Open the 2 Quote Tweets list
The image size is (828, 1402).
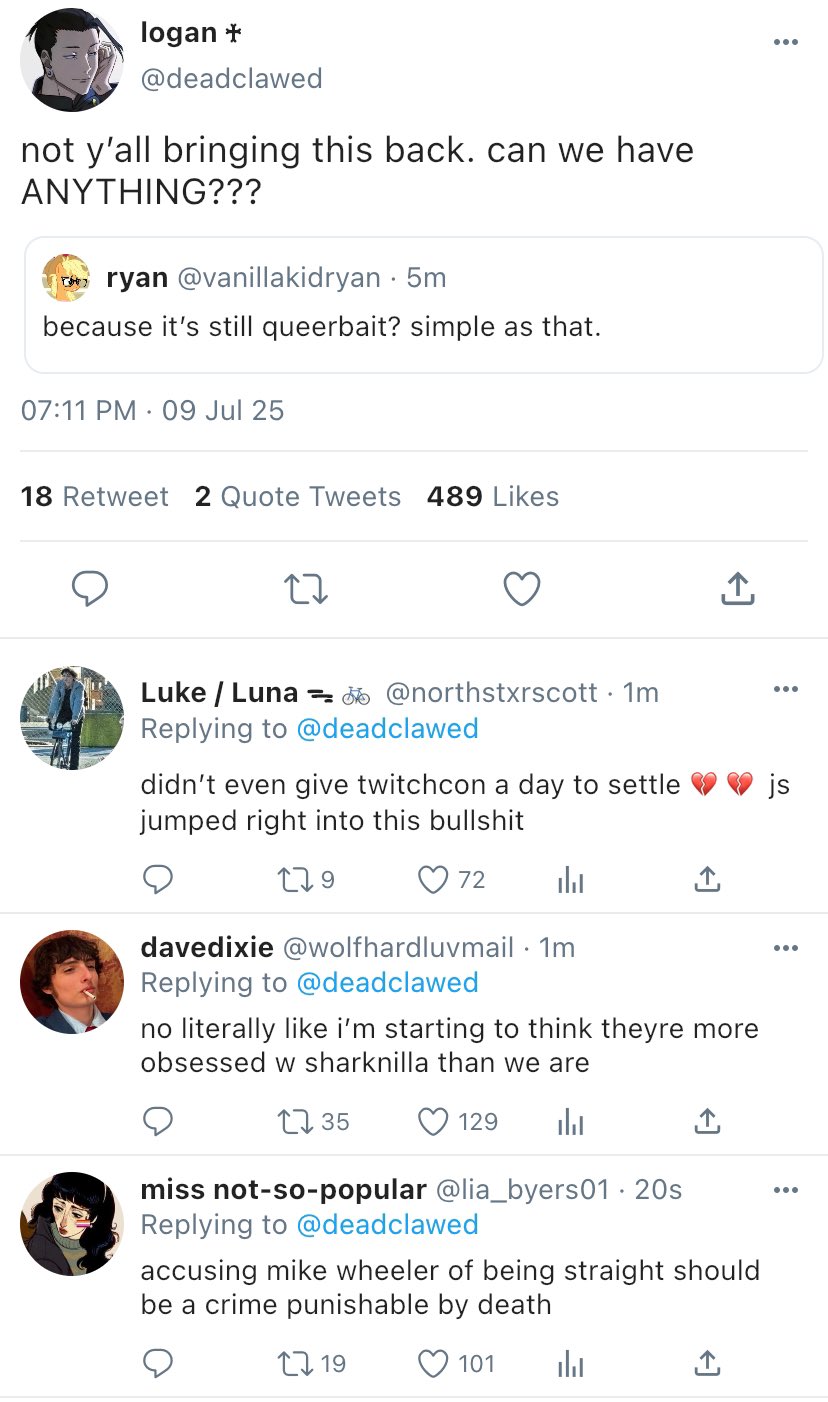pos(298,496)
